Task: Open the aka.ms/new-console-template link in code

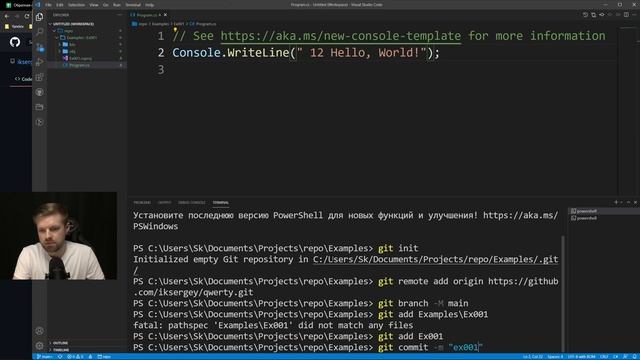Action: [x=340, y=36]
